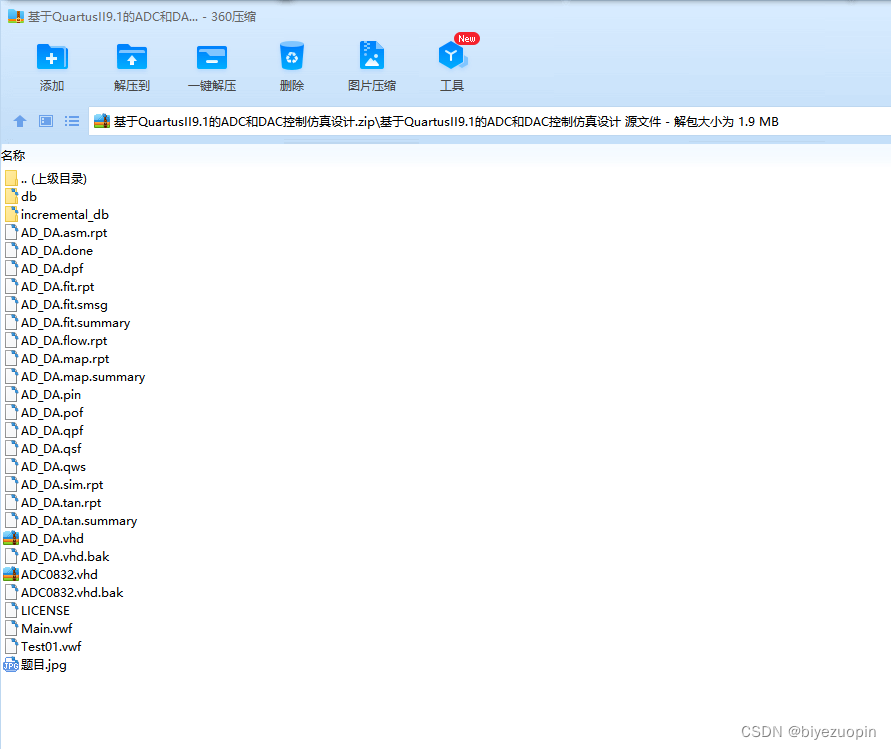891x749 pixels.
Task: Select the AD_DA.map.rpt file
Action: (57, 359)
